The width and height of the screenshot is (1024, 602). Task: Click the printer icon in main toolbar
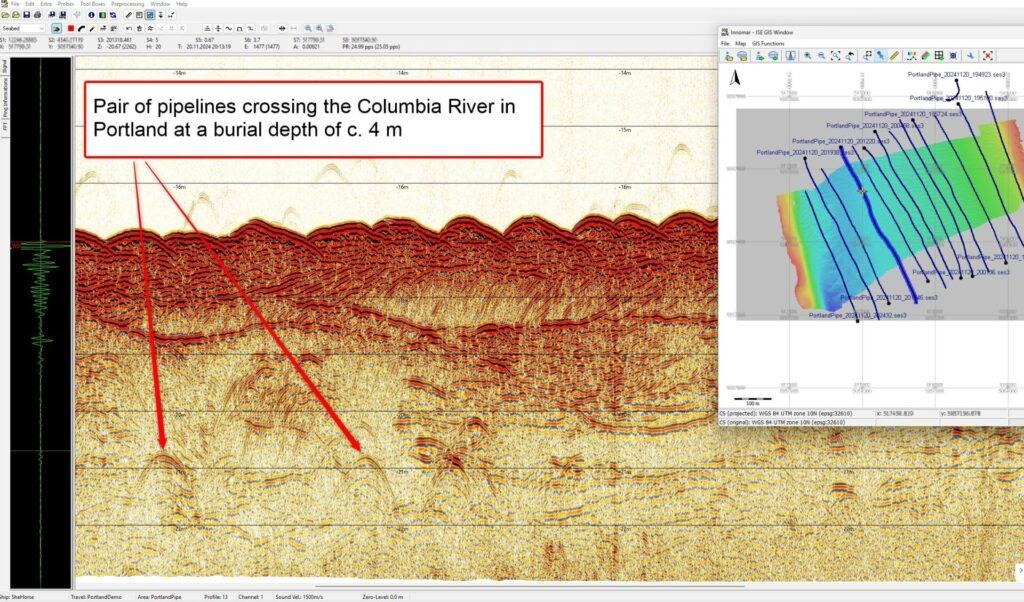pos(37,15)
